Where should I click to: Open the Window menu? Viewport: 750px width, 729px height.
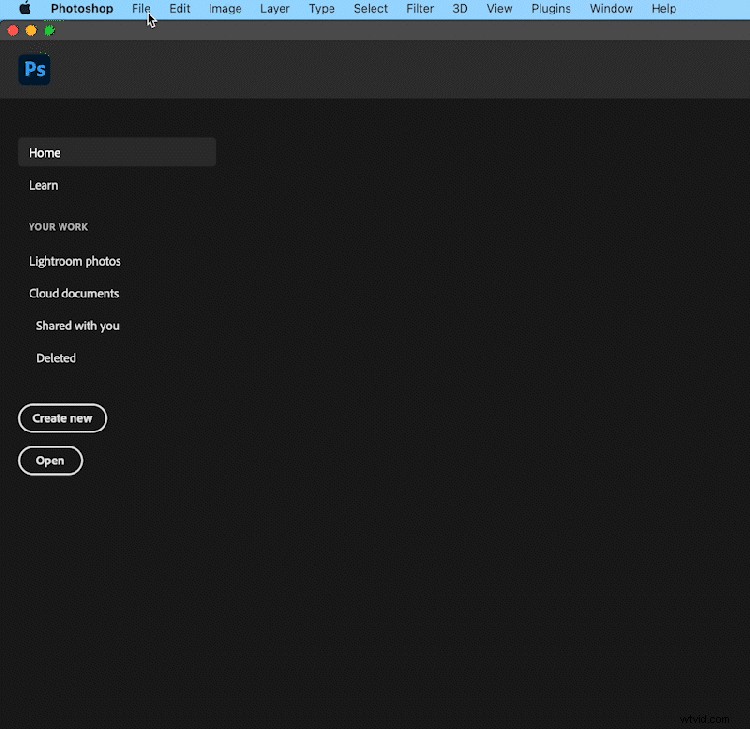pyautogui.click(x=610, y=9)
